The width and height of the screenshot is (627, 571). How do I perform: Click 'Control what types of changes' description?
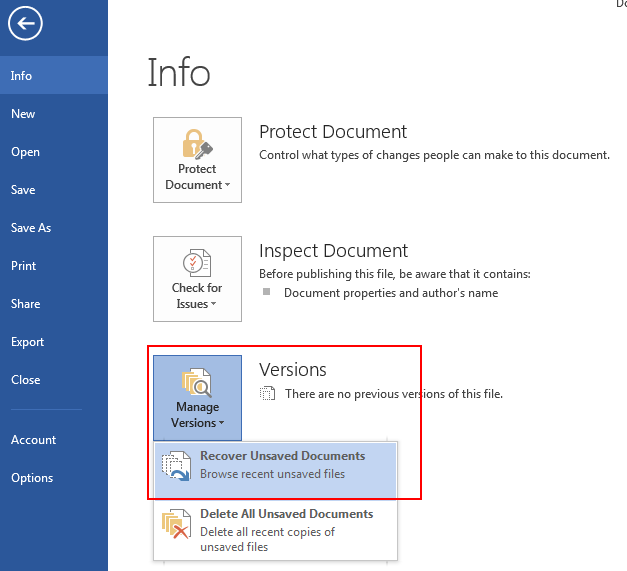click(434, 155)
